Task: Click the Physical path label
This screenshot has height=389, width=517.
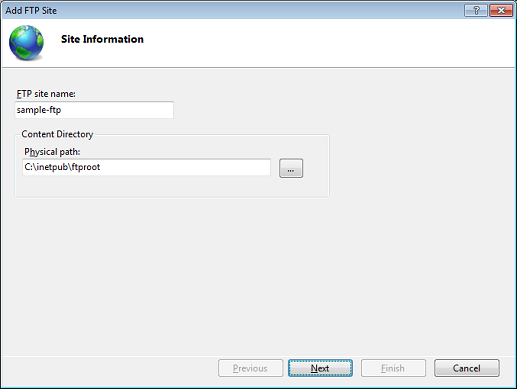Action: pyautogui.click(x=52, y=152)
